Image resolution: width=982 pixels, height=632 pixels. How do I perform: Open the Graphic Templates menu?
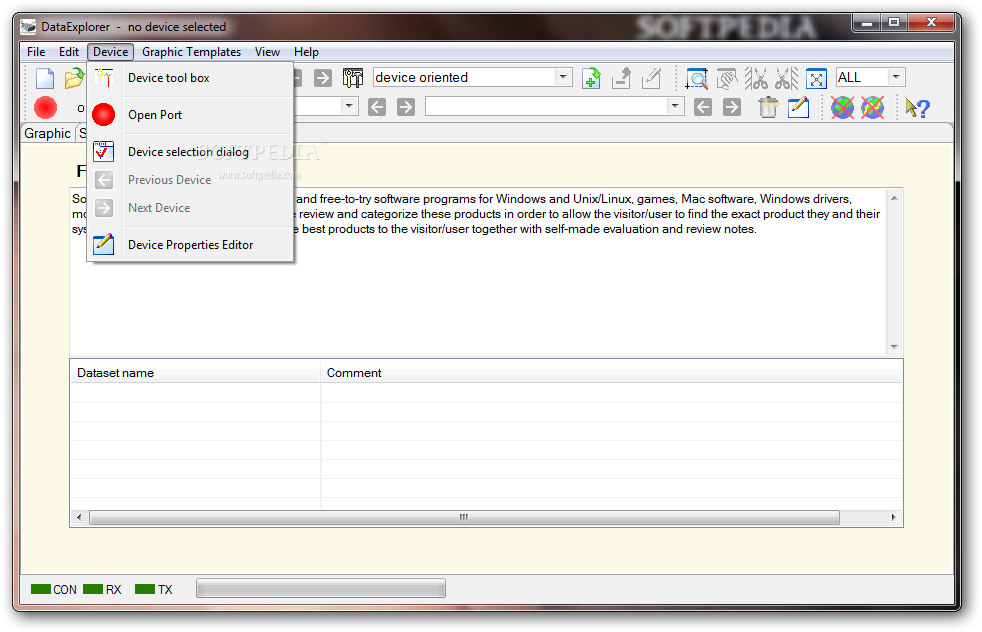click(191, 52)
